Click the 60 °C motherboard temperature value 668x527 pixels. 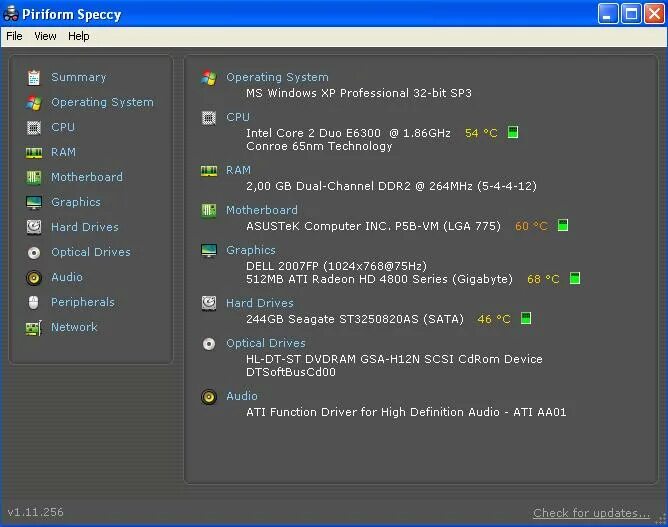pyautogui.click(x=531, y=226)
